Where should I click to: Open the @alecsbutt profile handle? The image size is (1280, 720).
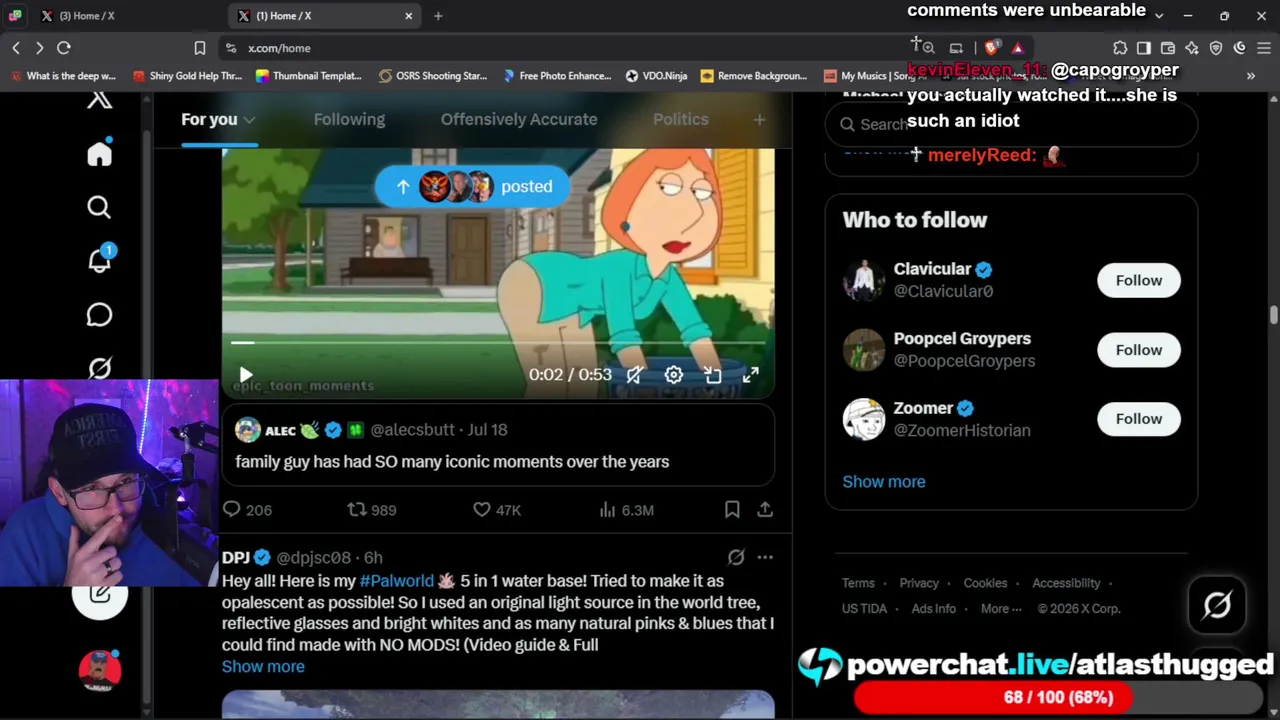(412, 430)
